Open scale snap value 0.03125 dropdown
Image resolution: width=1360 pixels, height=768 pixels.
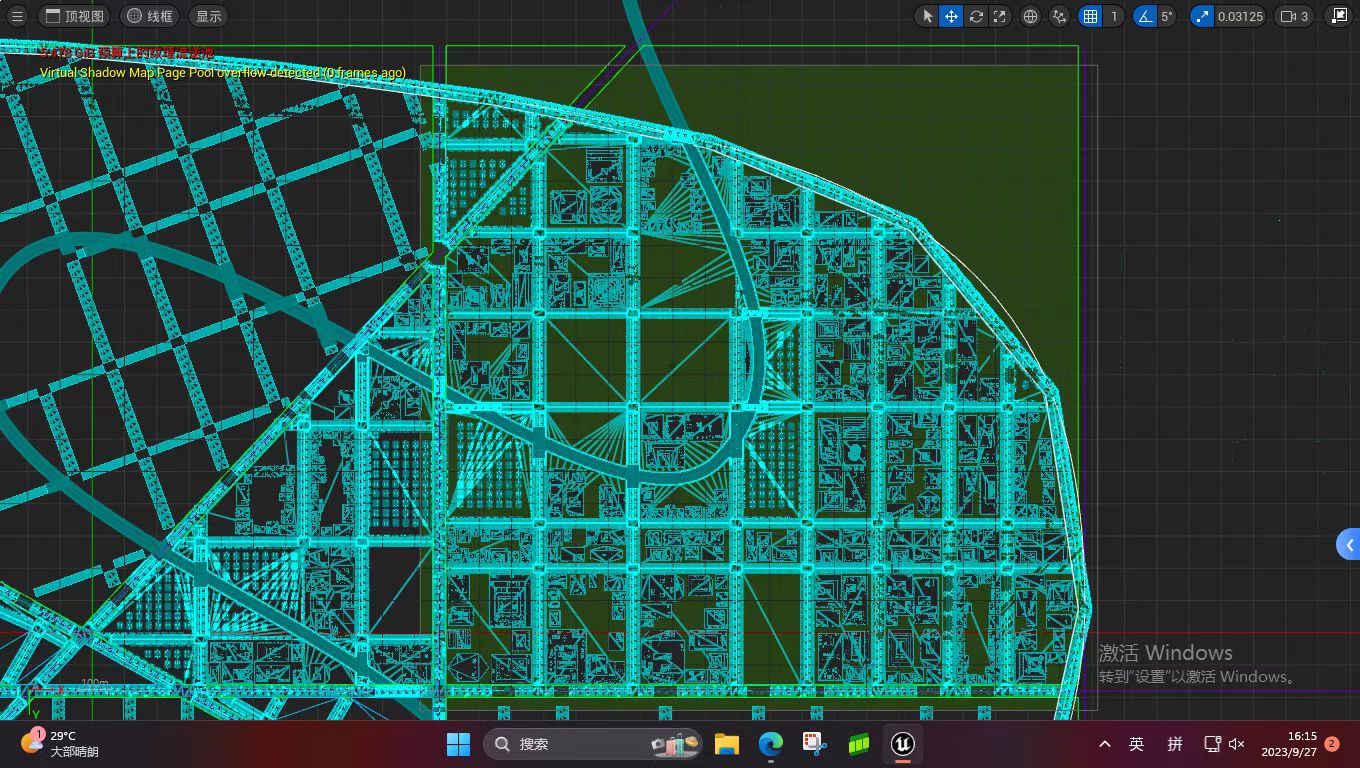1240,16
